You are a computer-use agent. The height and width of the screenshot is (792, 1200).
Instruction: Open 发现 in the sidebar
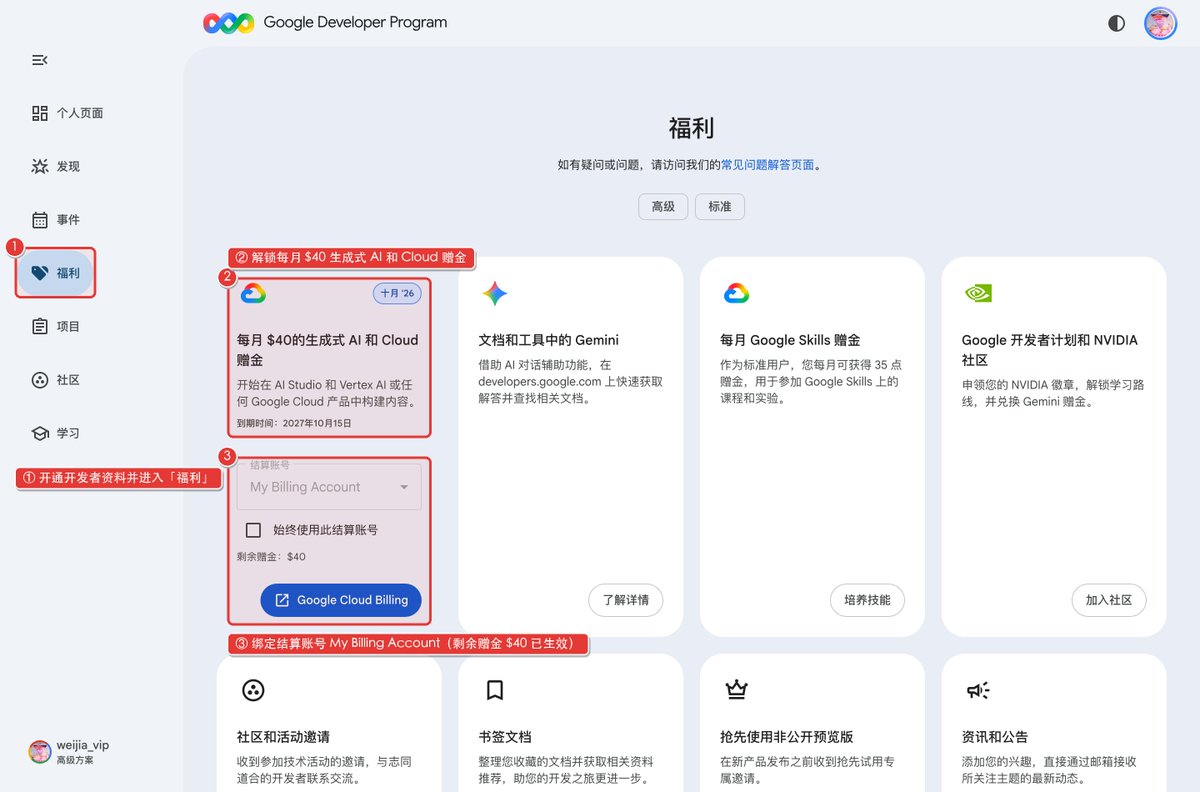56,166
